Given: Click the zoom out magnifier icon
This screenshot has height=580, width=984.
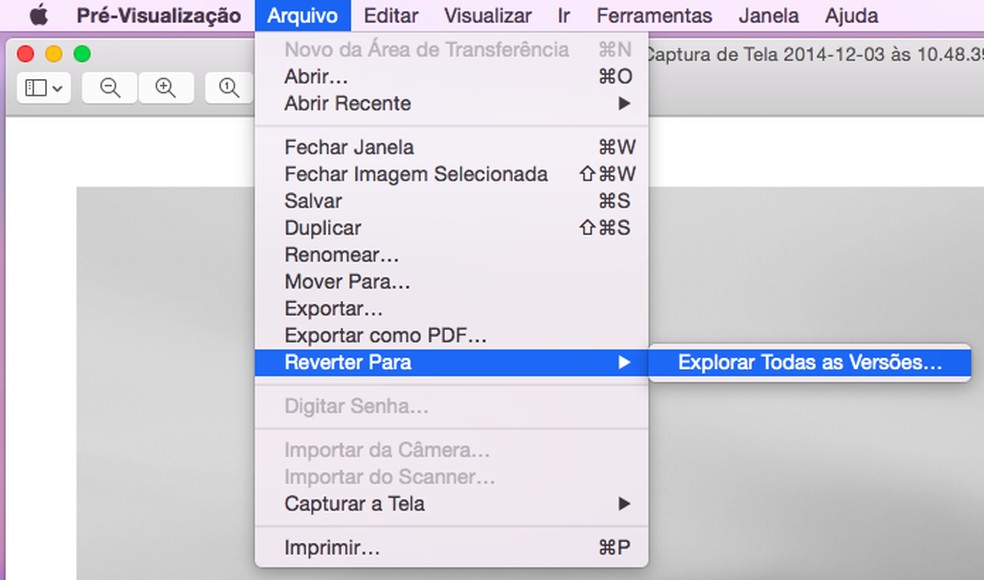Looking at the screenshot, I should click(x=110, y=88).
